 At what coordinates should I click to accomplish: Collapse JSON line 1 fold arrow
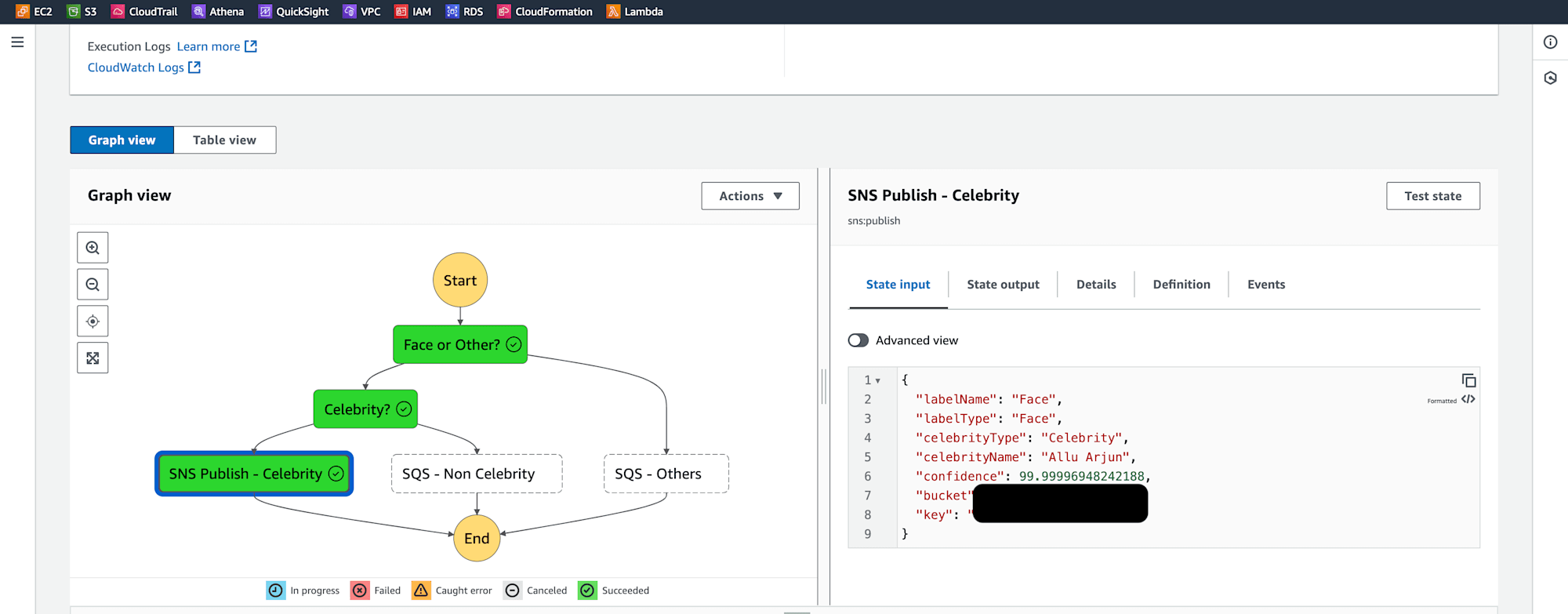coord(878,380)
